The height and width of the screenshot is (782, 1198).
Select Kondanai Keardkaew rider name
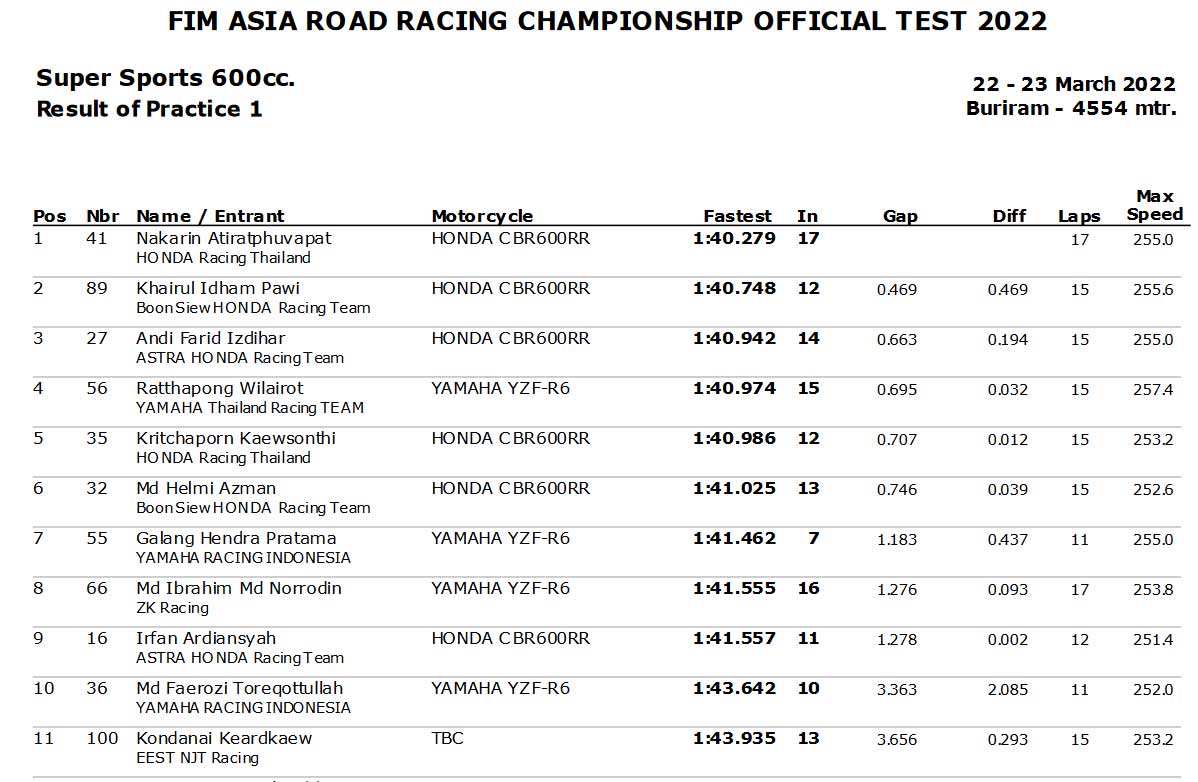coord(224,738)
